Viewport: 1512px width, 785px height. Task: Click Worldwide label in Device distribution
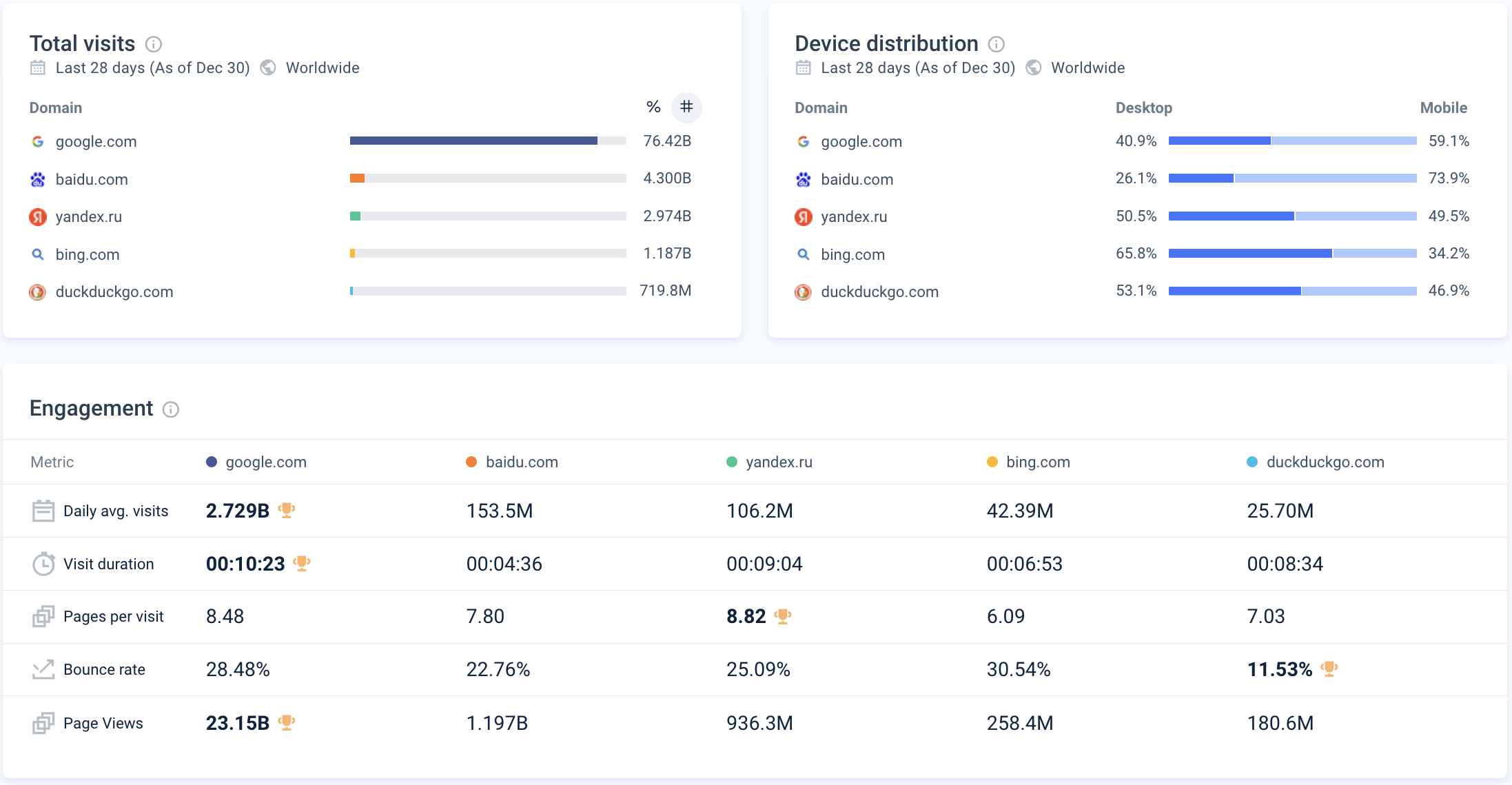[1088, 68]
